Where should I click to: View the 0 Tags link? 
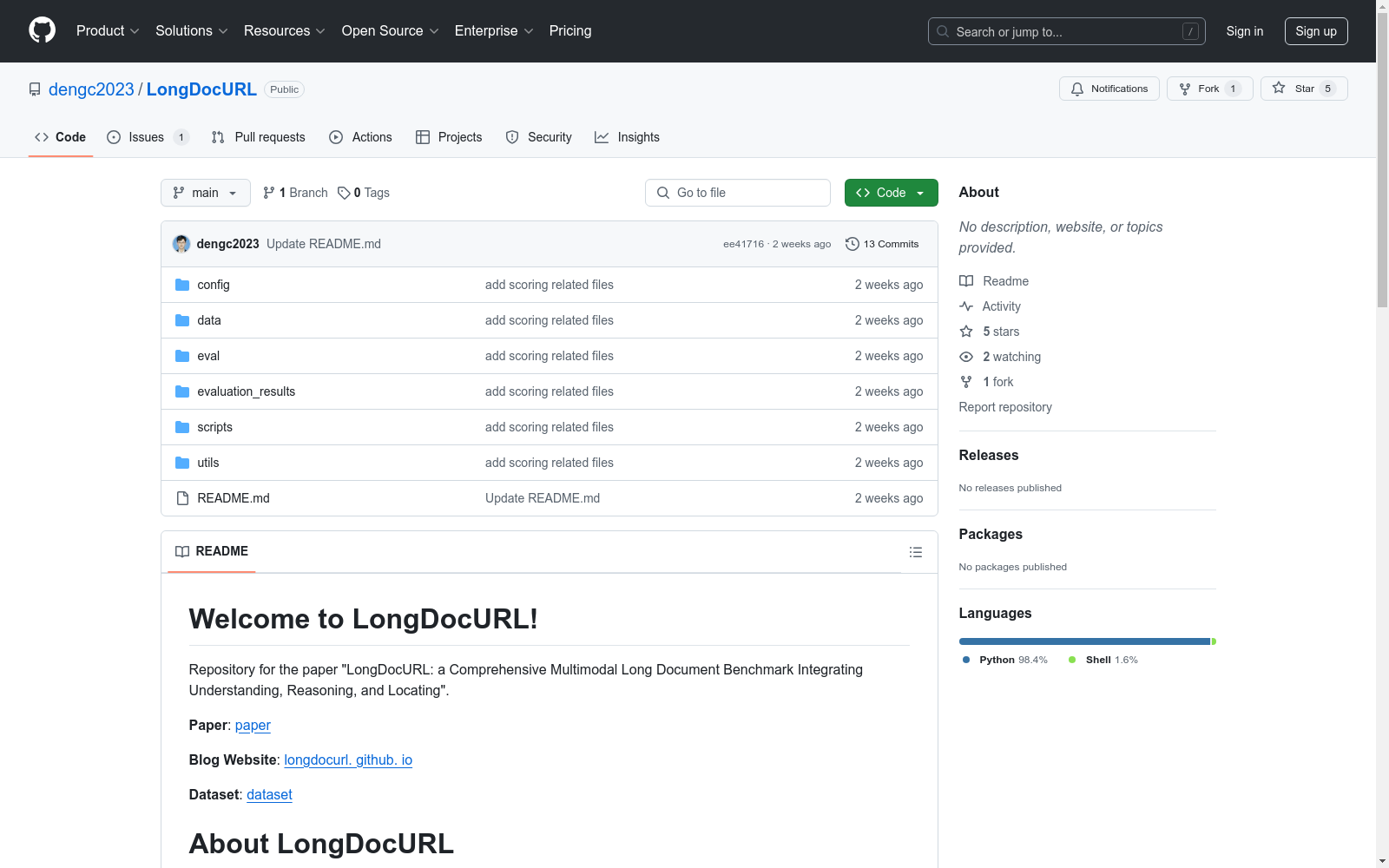tap(364, 193)
